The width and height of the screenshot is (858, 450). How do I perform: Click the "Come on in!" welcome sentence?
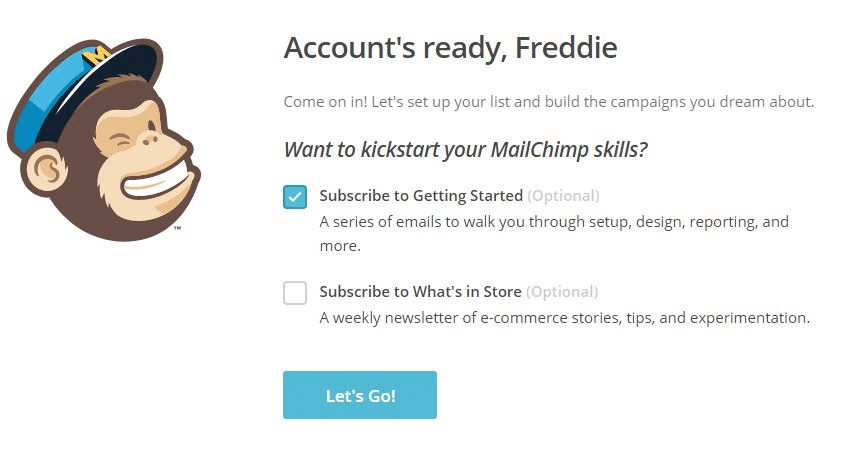point(549,102)
